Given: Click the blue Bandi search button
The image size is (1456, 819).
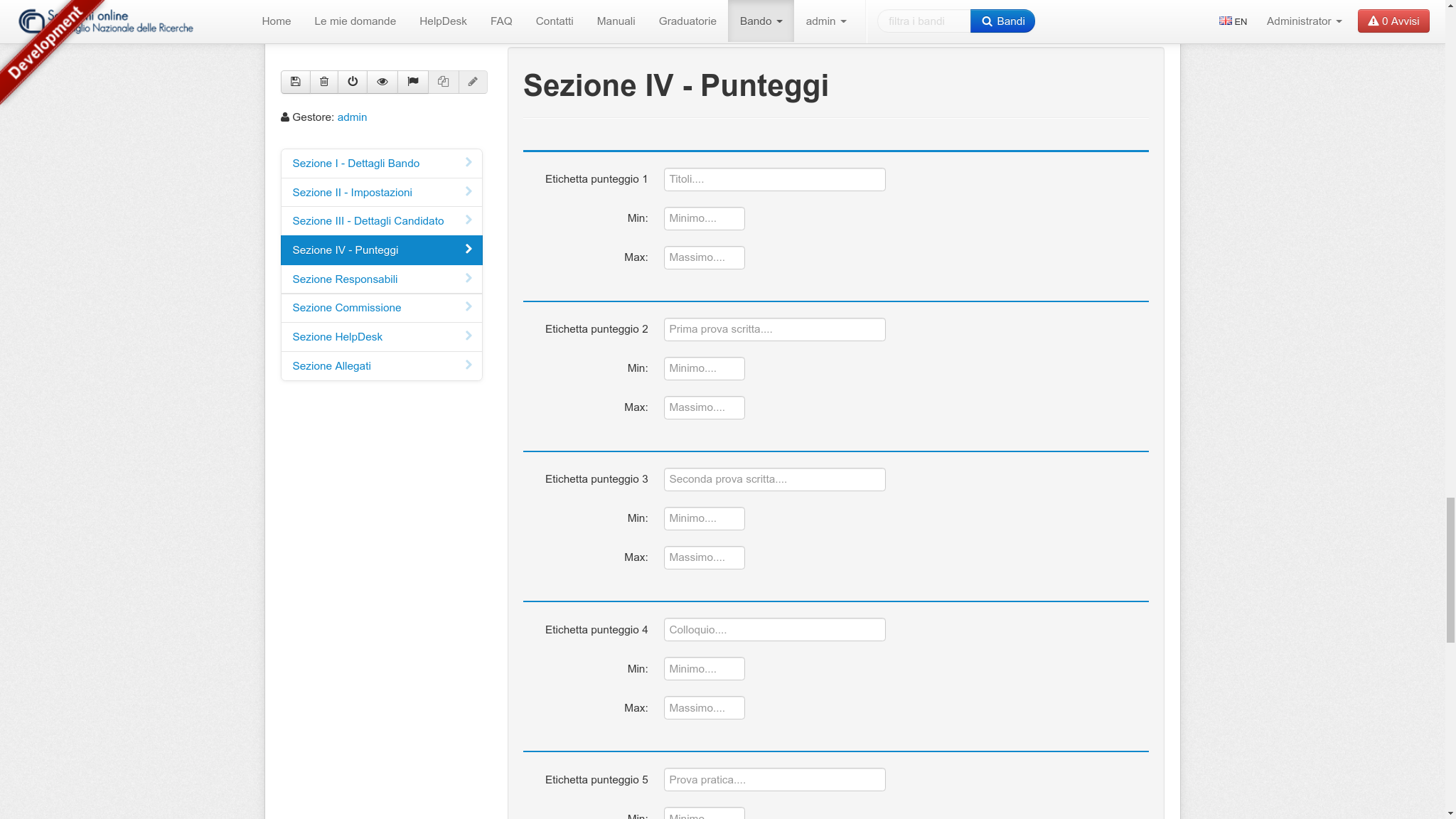Looking at the screenshot, I should (x=1002, y=21).
